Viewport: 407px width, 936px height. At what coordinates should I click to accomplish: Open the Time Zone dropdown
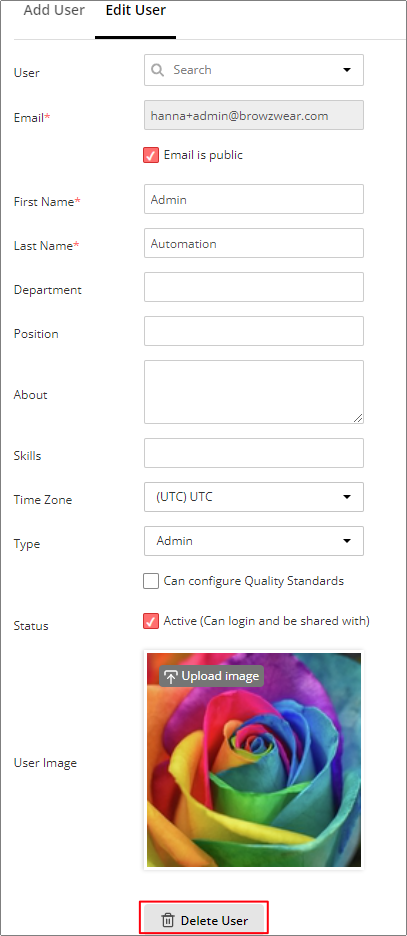(x=254, y=497)
